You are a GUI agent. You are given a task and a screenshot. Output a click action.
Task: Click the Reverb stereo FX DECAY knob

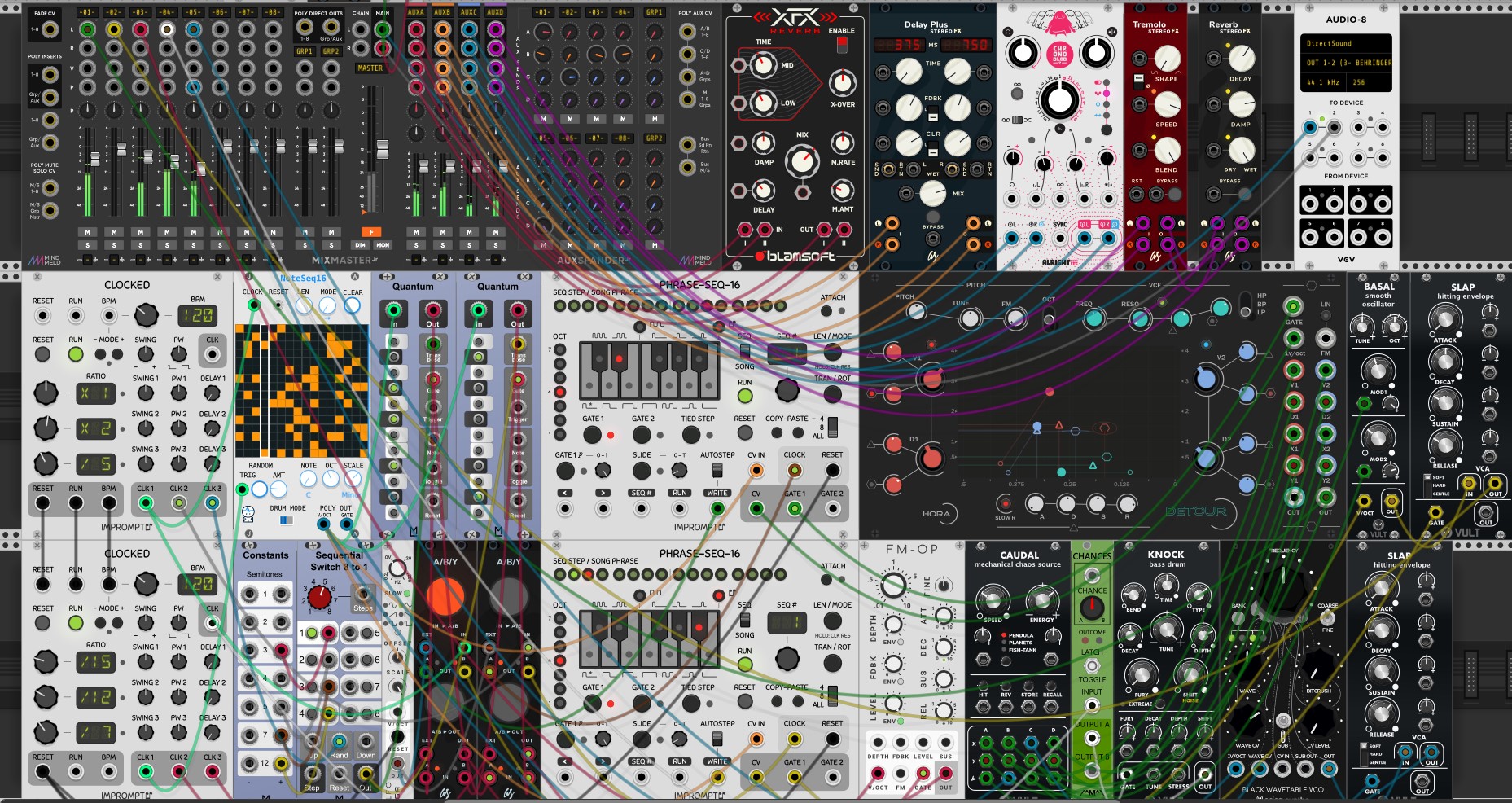click(x=1241, y=59)
